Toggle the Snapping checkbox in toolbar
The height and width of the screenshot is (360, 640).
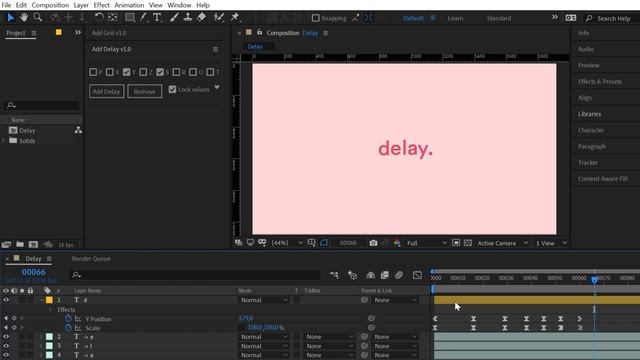[x=316, y=18]
